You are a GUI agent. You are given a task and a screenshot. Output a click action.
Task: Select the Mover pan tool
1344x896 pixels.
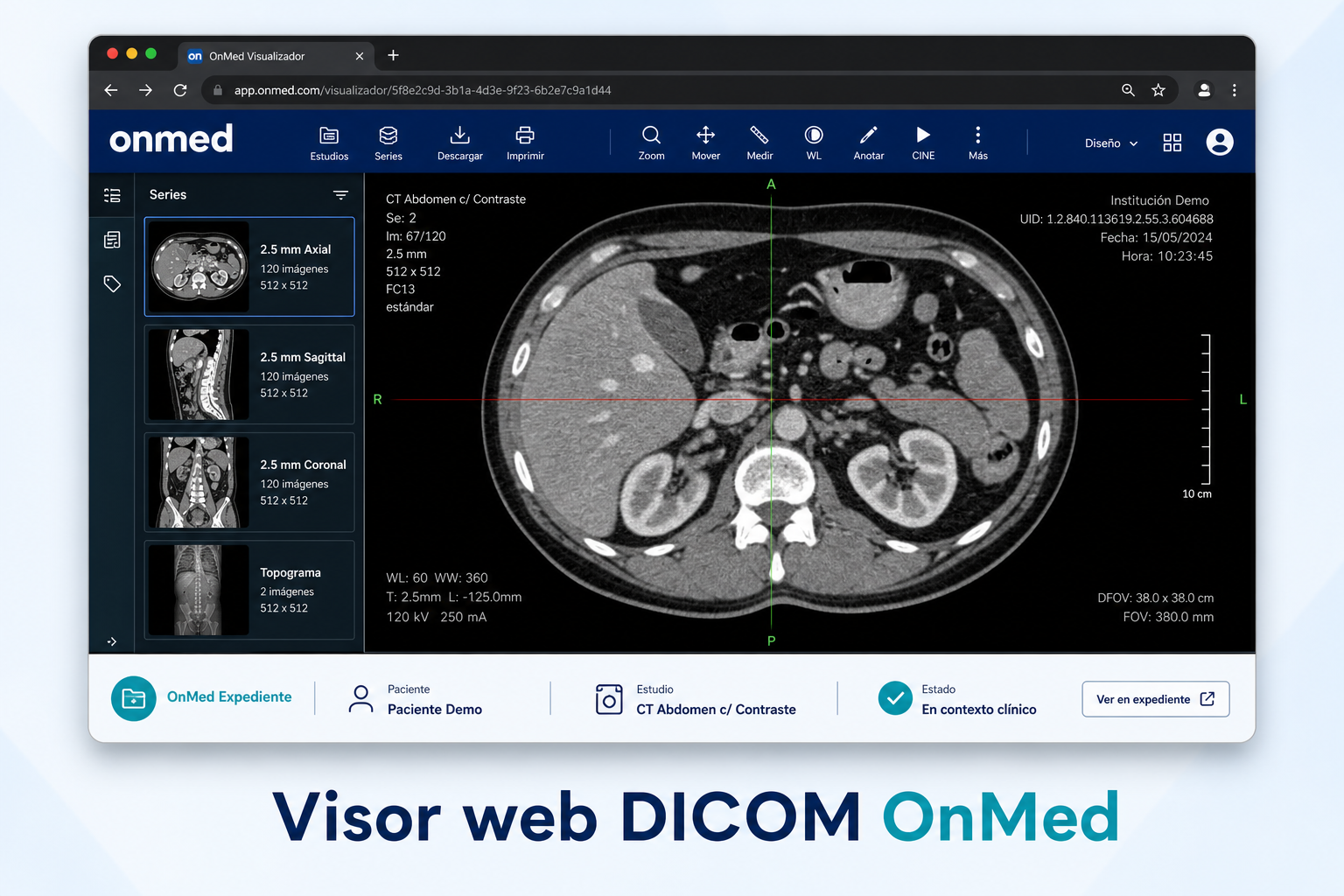pyautogui.click(x=706, y=143)
